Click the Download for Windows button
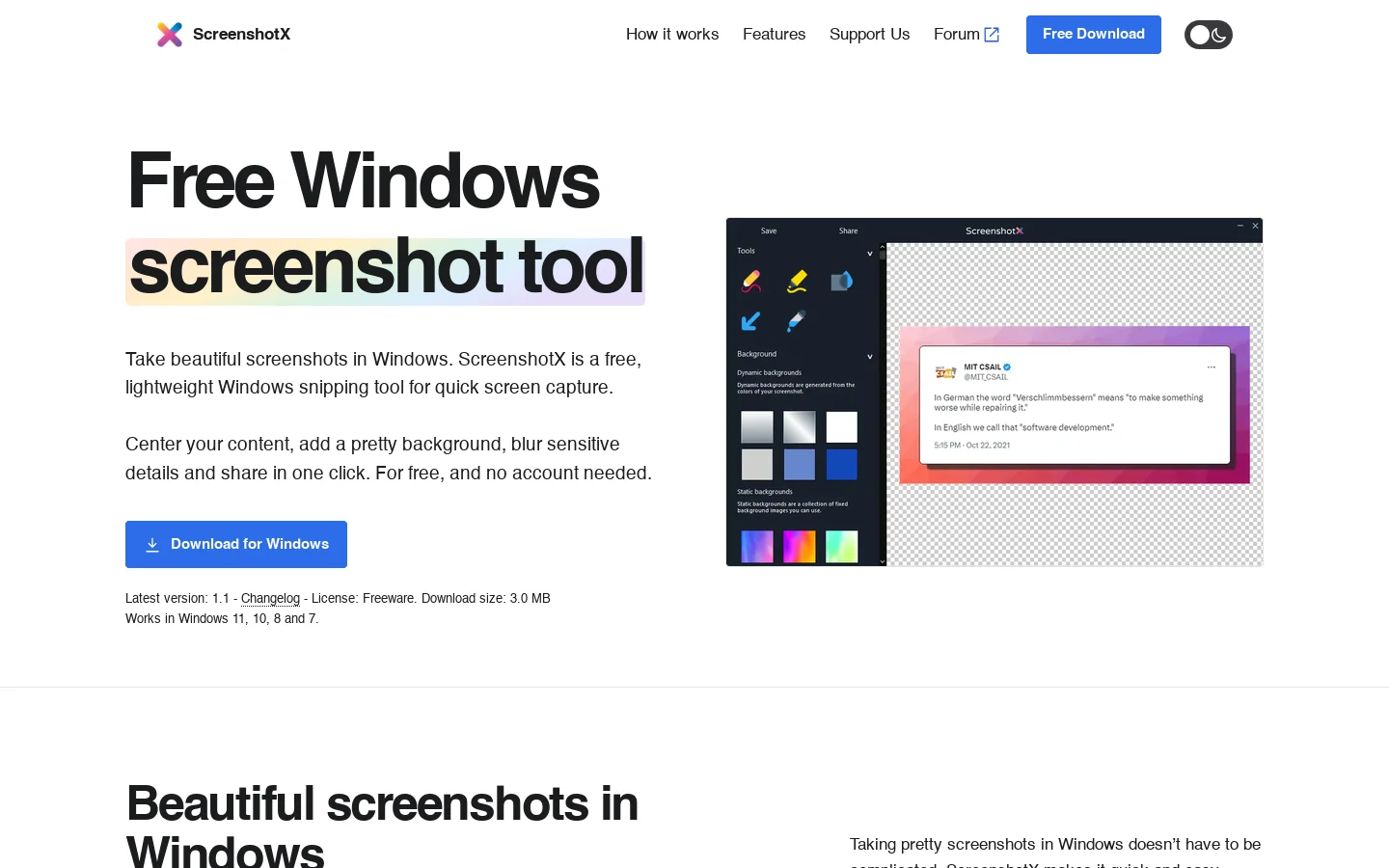This screenshot has height=868, width=1389. pyautogui.click(x=236, y=544)
